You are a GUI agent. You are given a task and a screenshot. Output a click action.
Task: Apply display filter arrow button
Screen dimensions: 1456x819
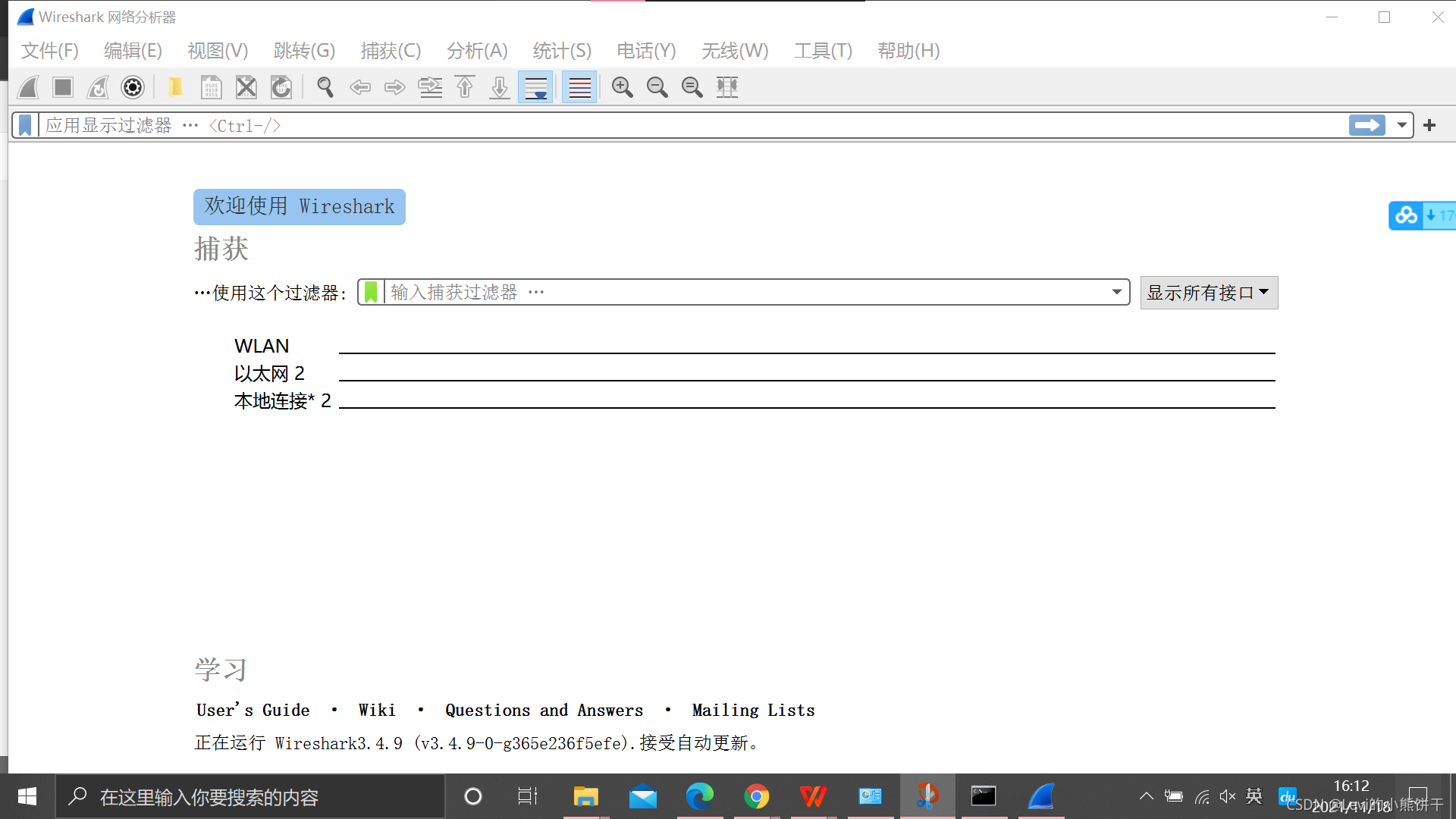pyautogui.click(x=1367, y=125)
